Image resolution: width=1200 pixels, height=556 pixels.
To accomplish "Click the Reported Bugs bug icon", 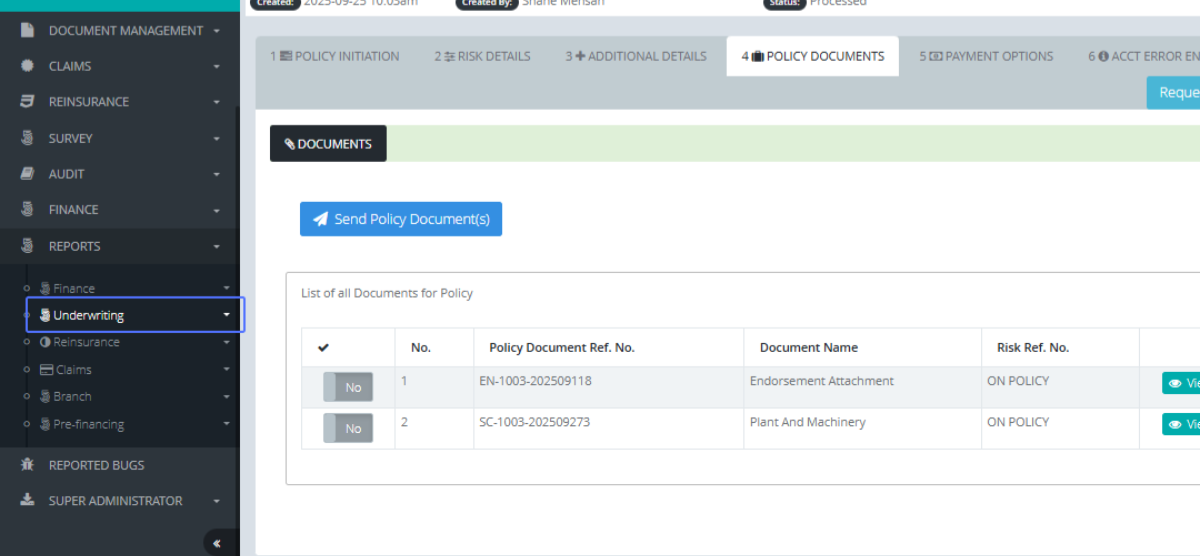I will (28, 465).
